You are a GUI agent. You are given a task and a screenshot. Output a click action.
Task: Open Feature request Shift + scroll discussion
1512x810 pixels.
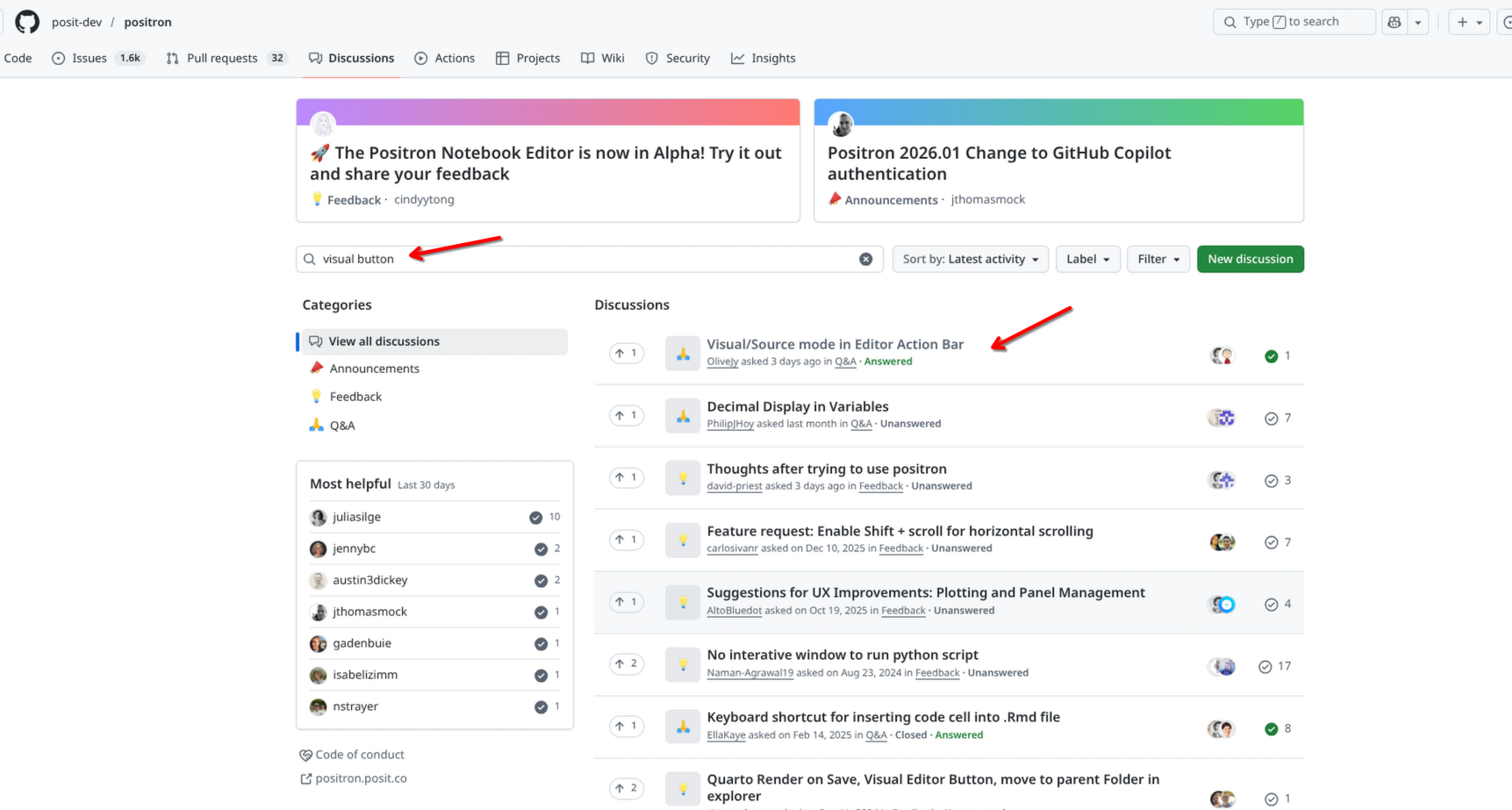[x=899, y=531]
